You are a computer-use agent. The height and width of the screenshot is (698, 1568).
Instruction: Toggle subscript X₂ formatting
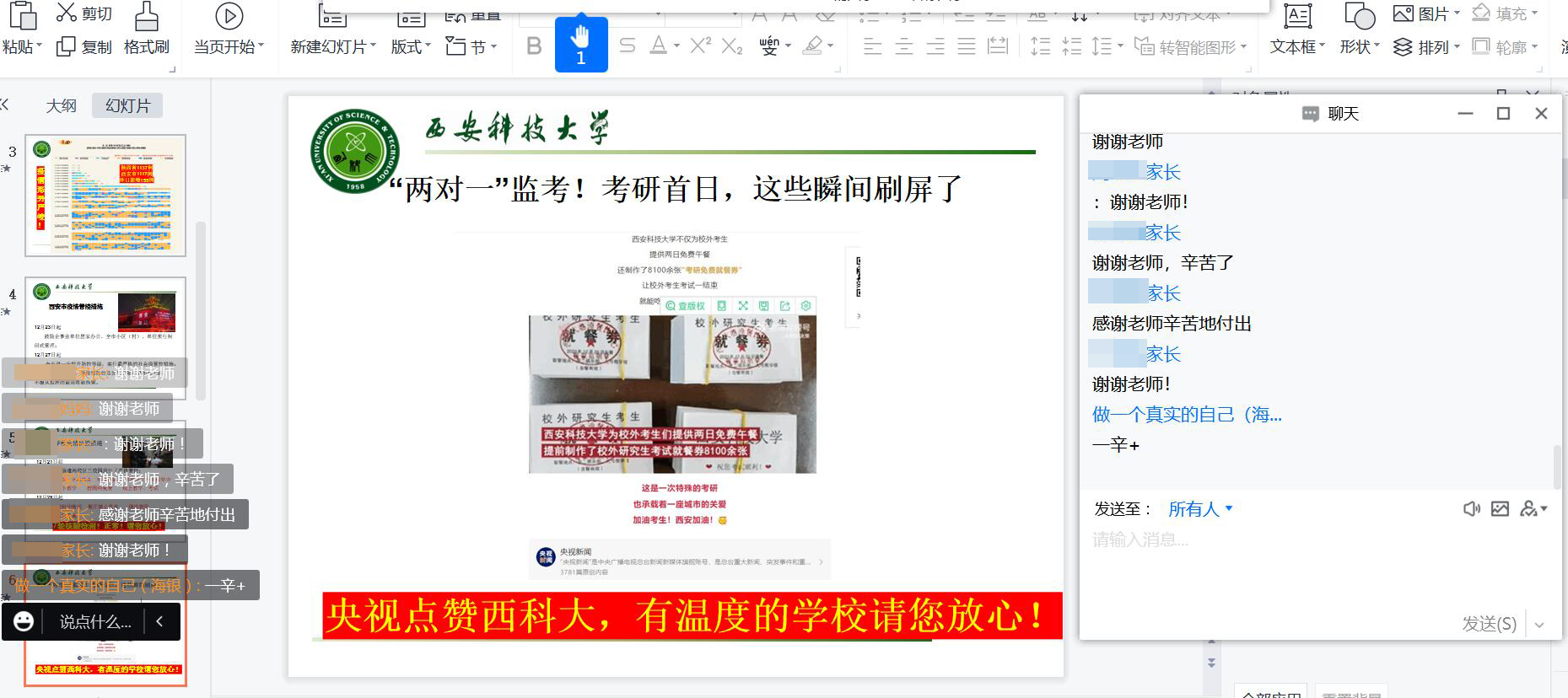(x=732, y=46)
